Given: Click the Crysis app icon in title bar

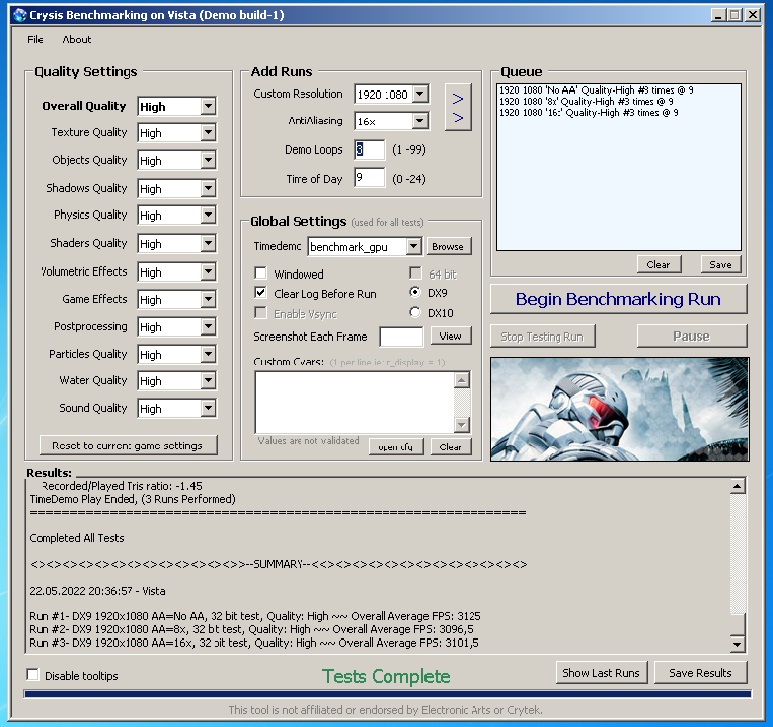Looking at the screenshot, I should 20,15.
